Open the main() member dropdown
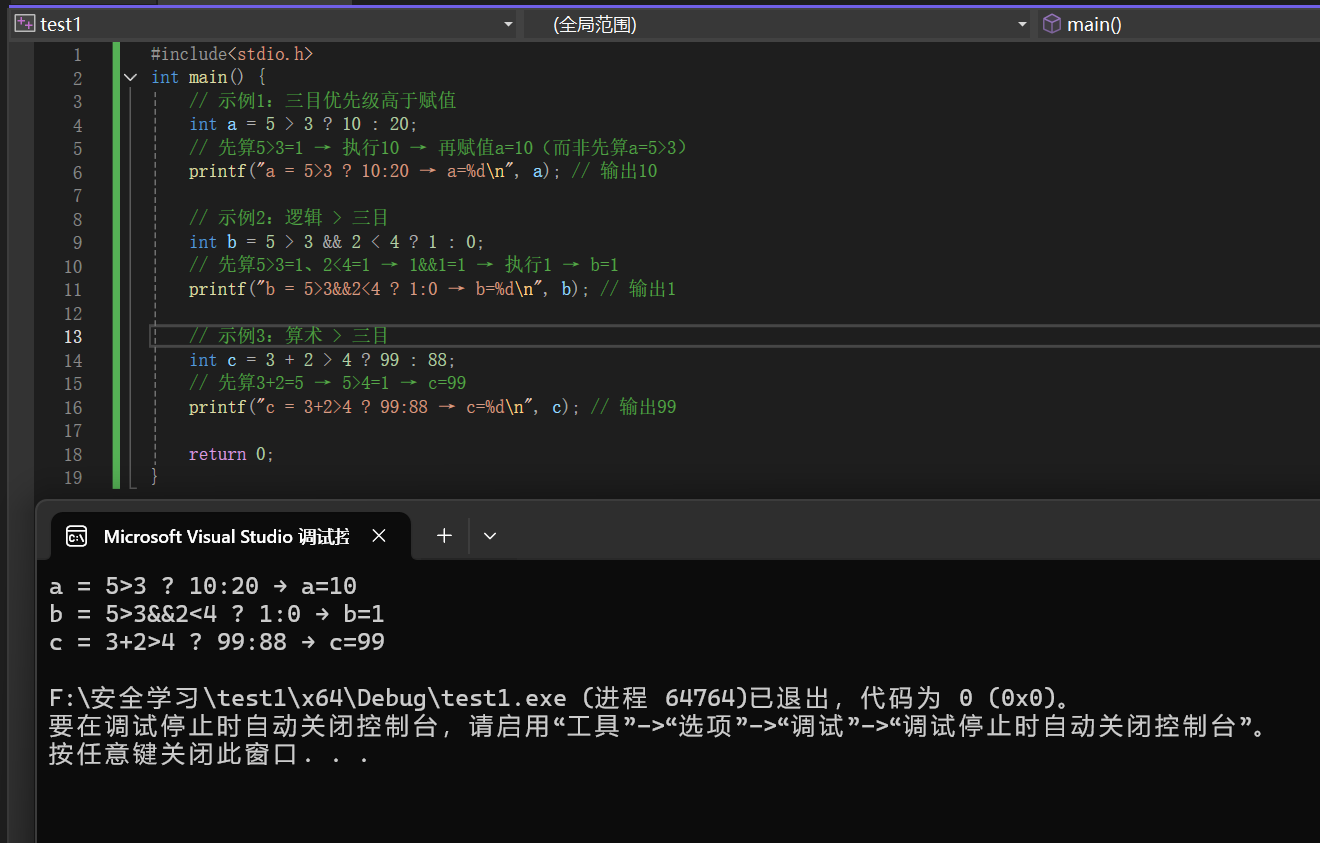This screenshot has width=1320, height=843. click(x=1180, y=24)
